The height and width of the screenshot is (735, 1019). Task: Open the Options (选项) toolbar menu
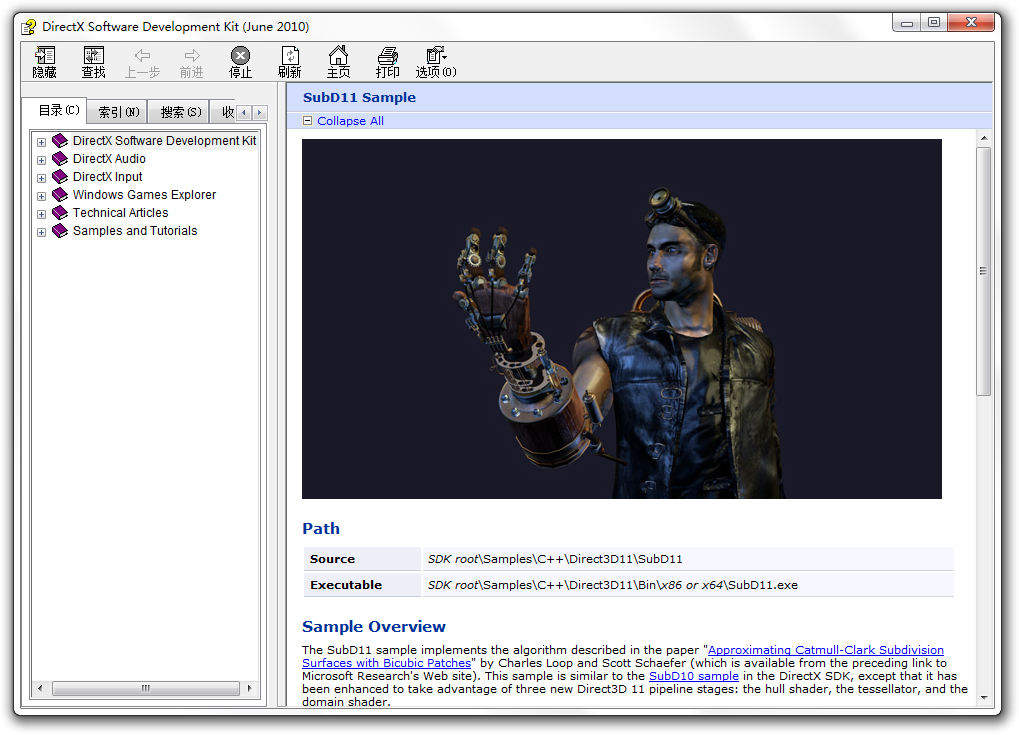tap(436, 62)
